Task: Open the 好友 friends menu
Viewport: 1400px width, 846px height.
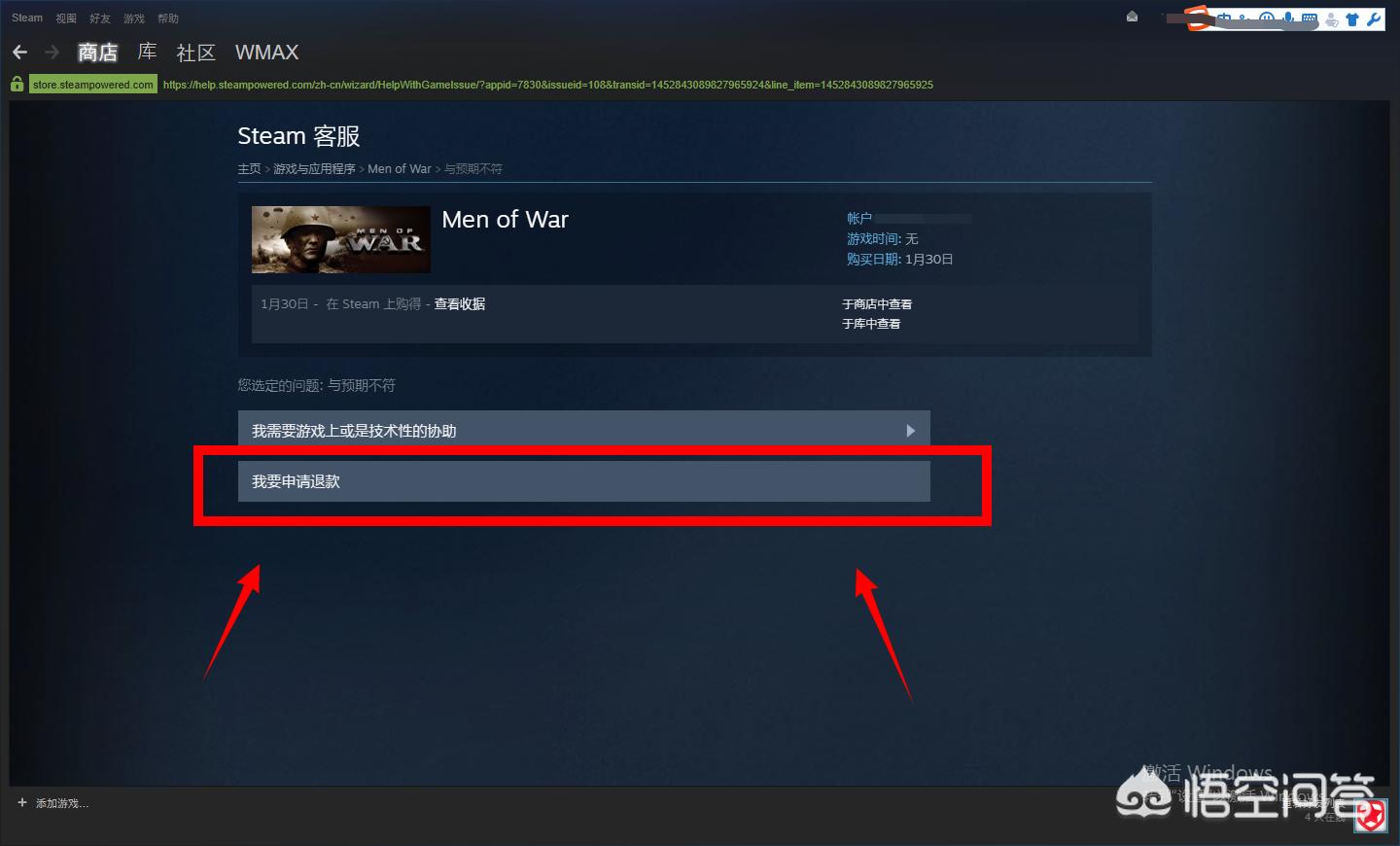Action: click(100, 18)
